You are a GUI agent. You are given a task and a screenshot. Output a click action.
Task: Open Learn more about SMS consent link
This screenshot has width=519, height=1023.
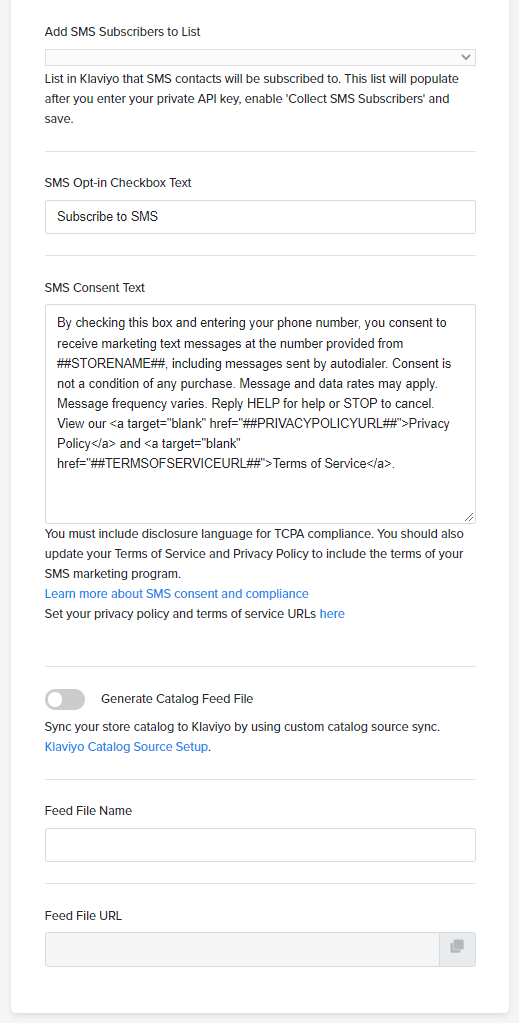(x=176, y=594)
